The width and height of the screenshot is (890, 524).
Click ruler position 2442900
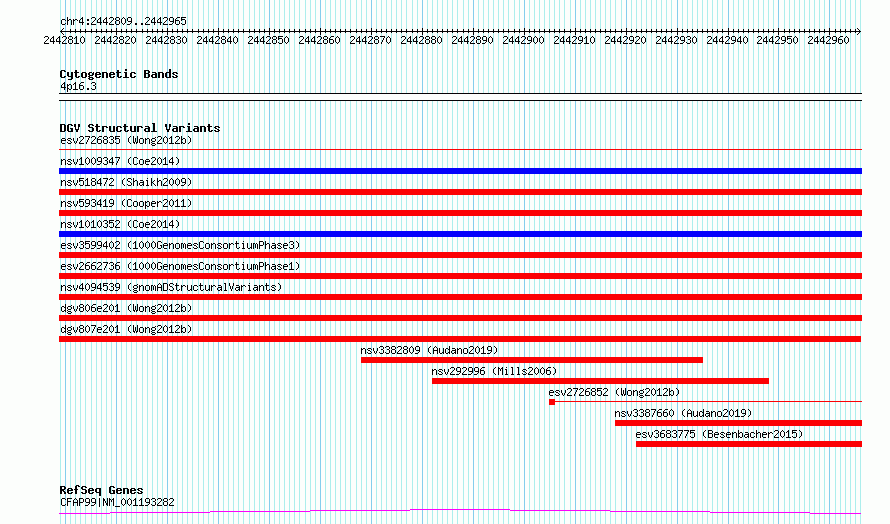(523, 40)
